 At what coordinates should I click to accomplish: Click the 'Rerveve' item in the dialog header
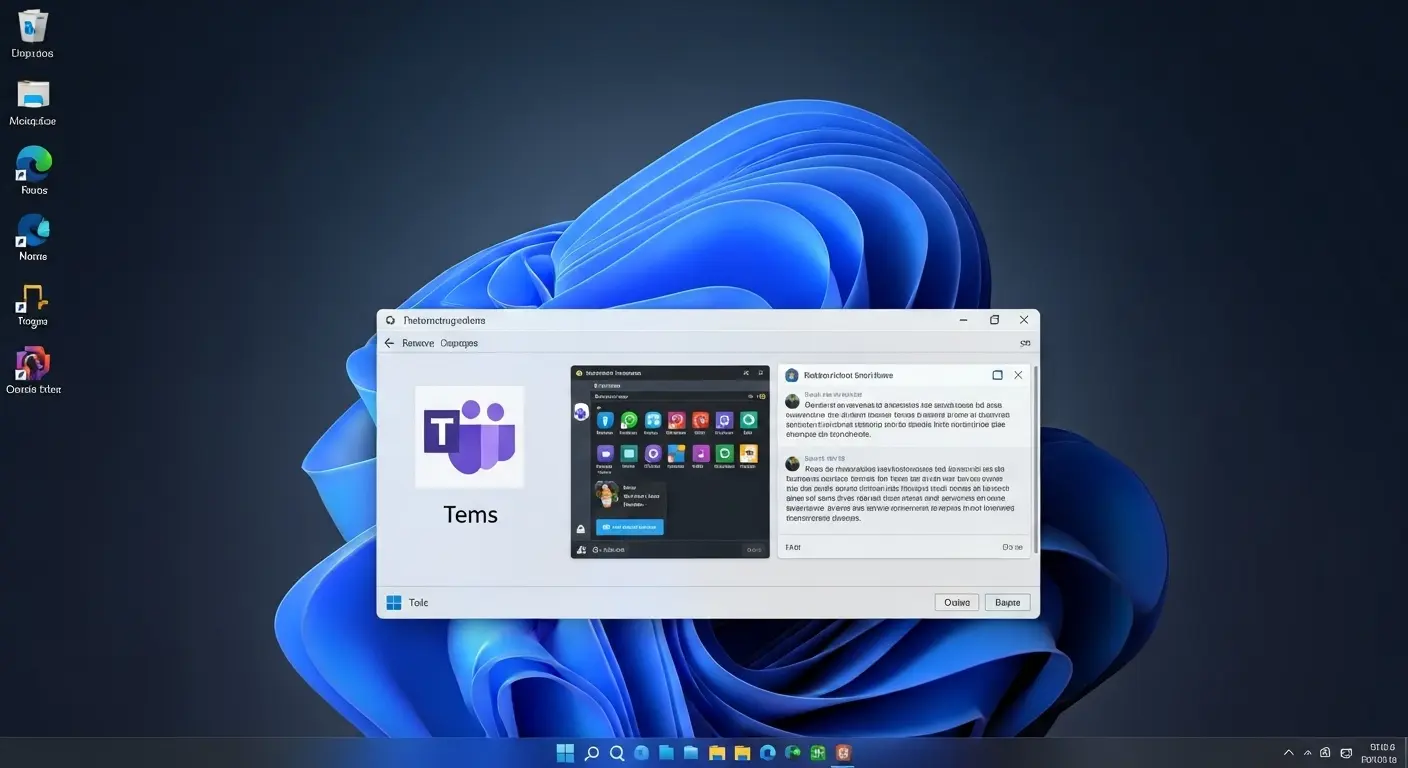(x=418, y=343)
